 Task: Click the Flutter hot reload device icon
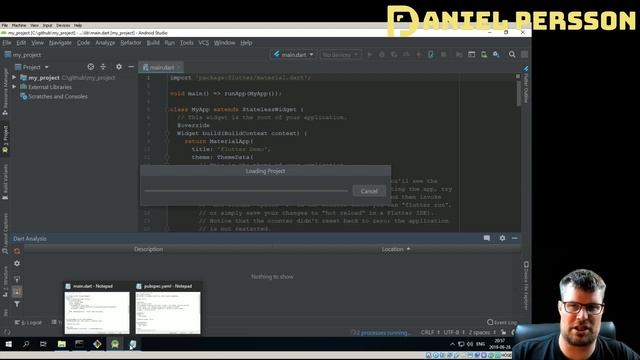tap(431, 54)
